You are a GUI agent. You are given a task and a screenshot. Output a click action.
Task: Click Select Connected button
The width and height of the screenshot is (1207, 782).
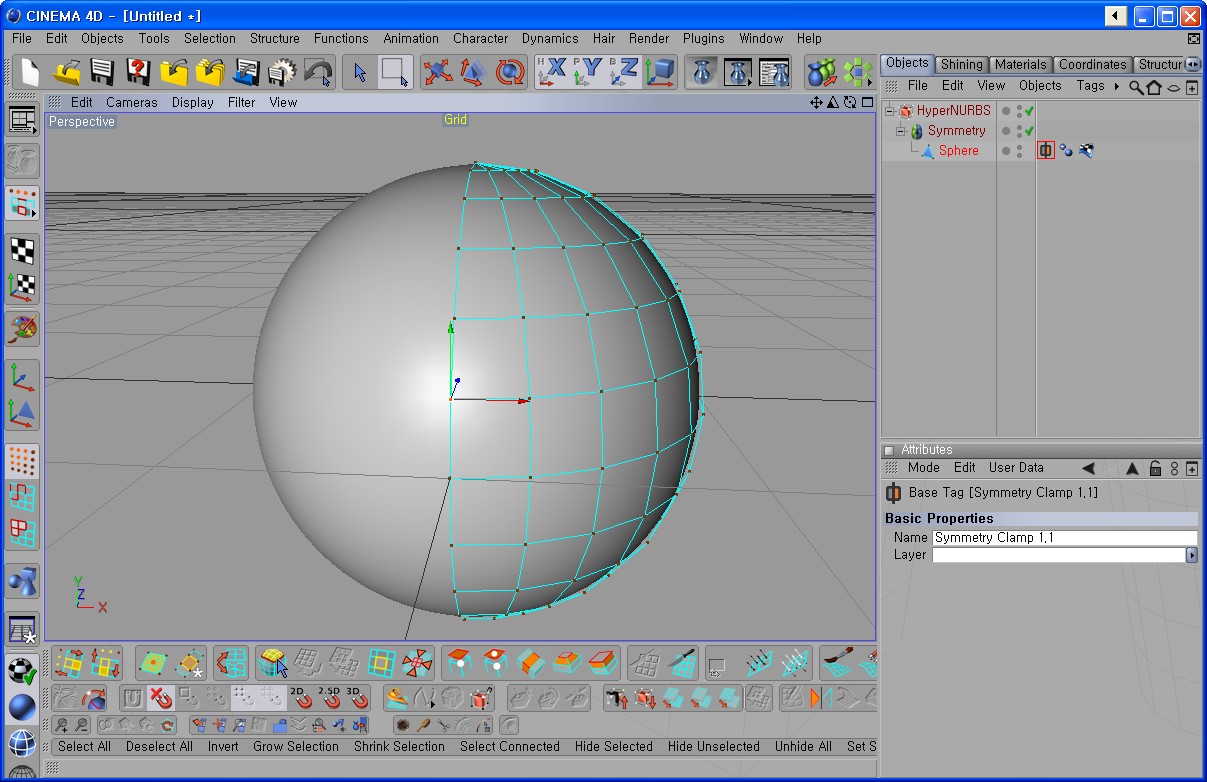510,746
